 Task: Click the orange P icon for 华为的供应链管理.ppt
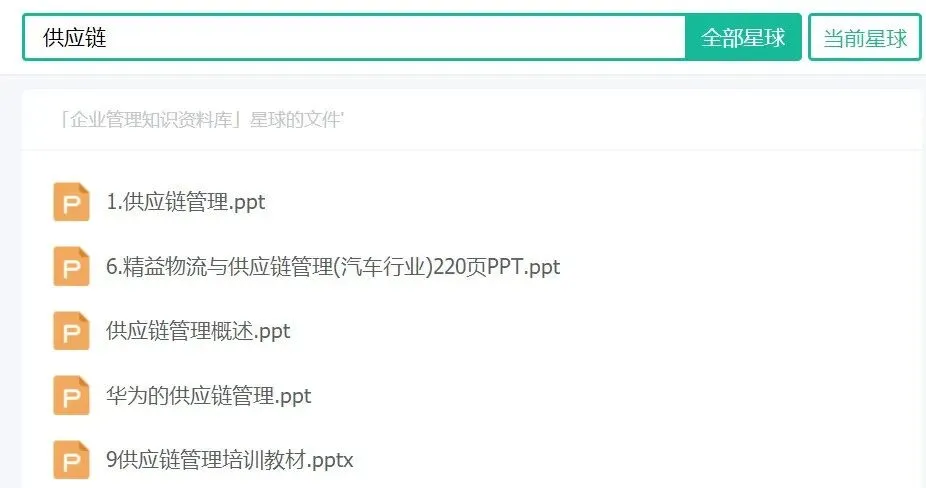coord(71,395)
